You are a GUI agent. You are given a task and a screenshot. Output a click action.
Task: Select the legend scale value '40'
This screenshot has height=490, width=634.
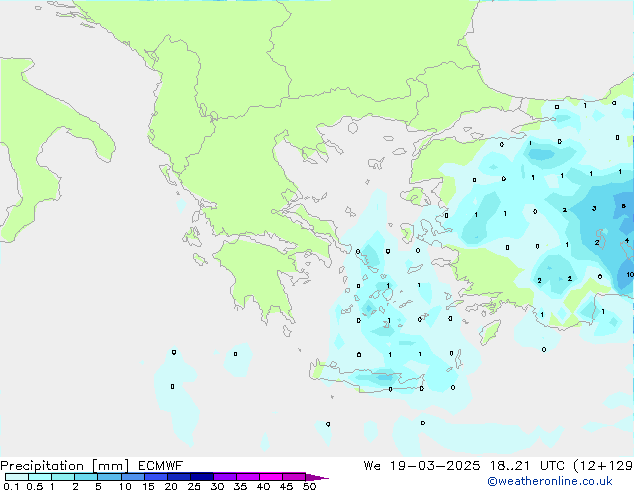point(263,486)
